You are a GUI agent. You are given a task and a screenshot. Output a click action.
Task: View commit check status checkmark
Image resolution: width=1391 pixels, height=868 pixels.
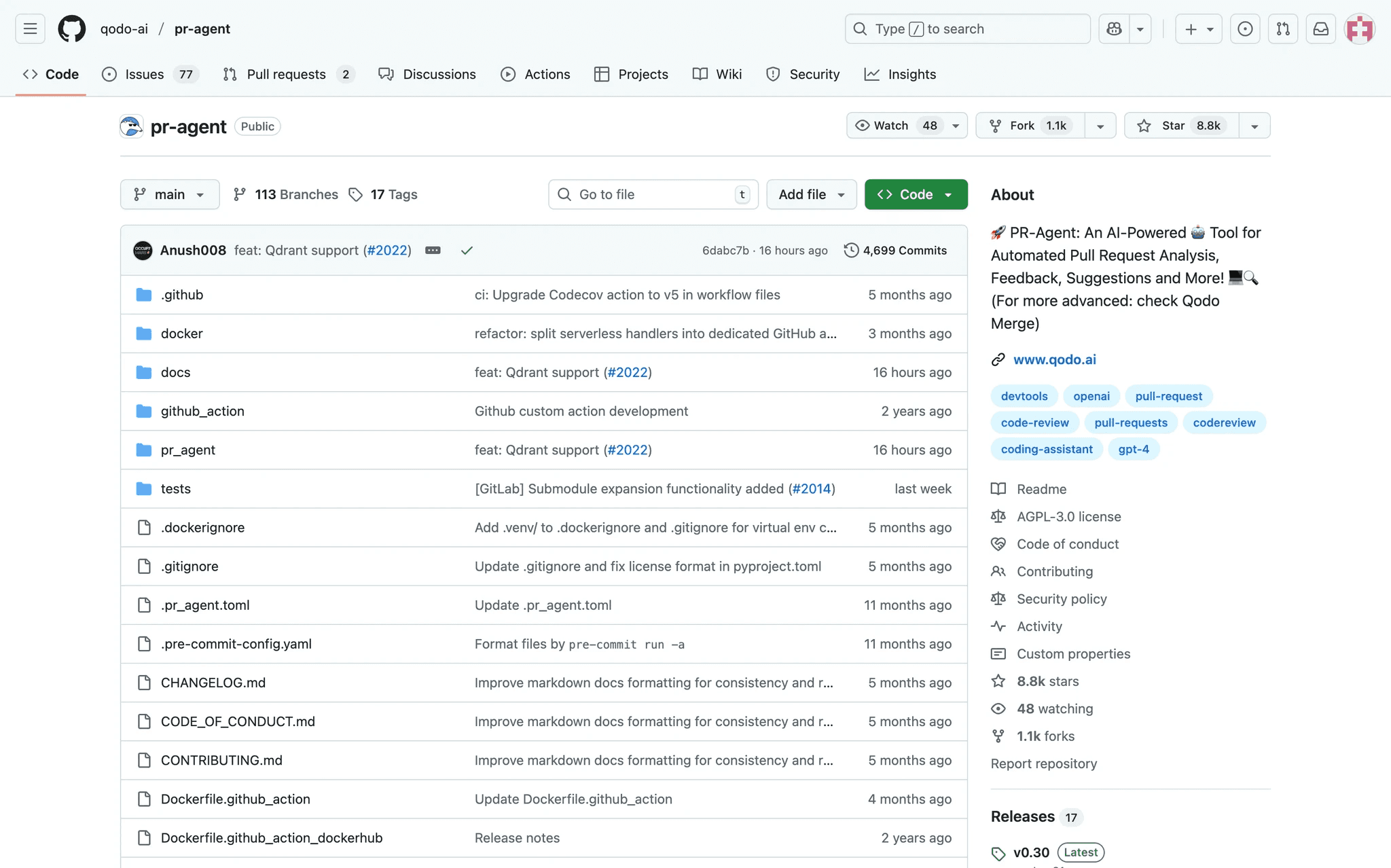(x=467, y=251)
